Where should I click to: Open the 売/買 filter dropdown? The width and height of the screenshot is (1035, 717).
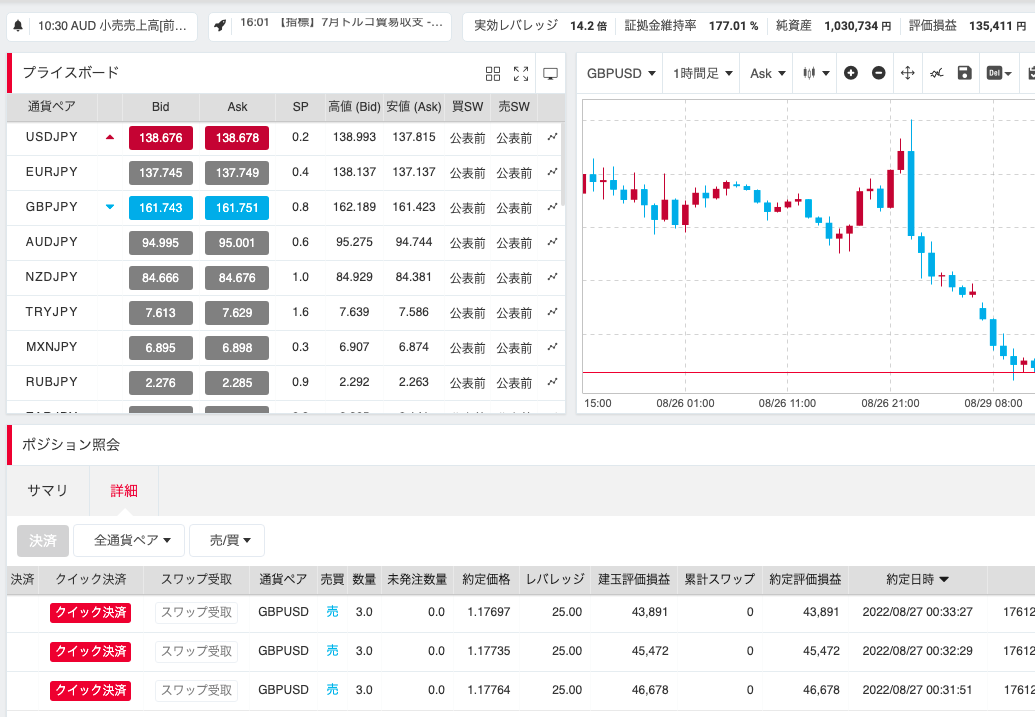[226, 540]
